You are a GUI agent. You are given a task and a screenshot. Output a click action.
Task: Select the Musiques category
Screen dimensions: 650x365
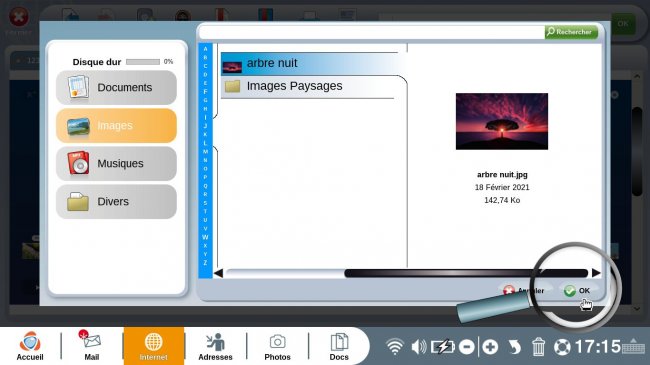[x=116, y=163]
